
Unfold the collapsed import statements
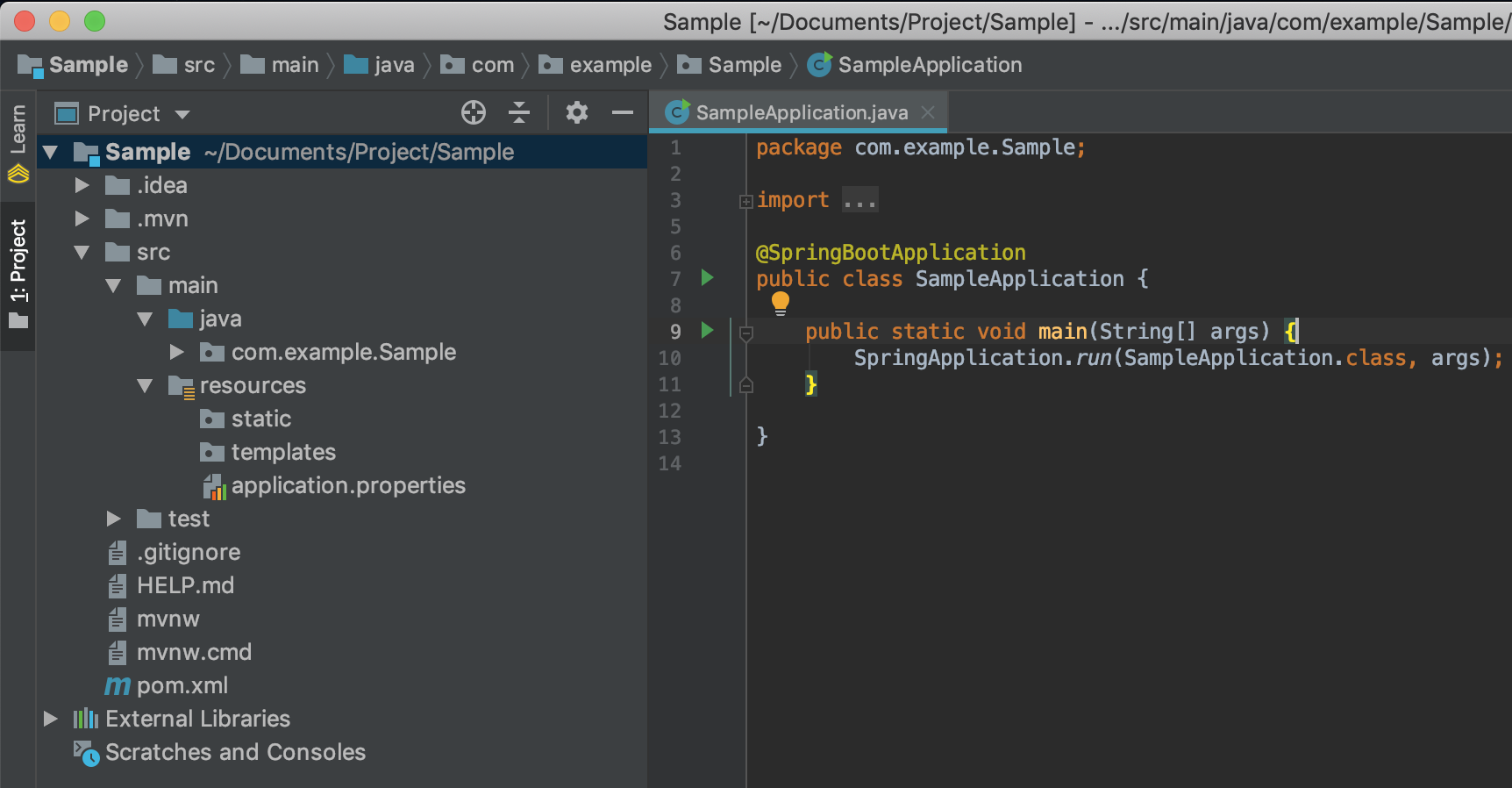[746, 201]
